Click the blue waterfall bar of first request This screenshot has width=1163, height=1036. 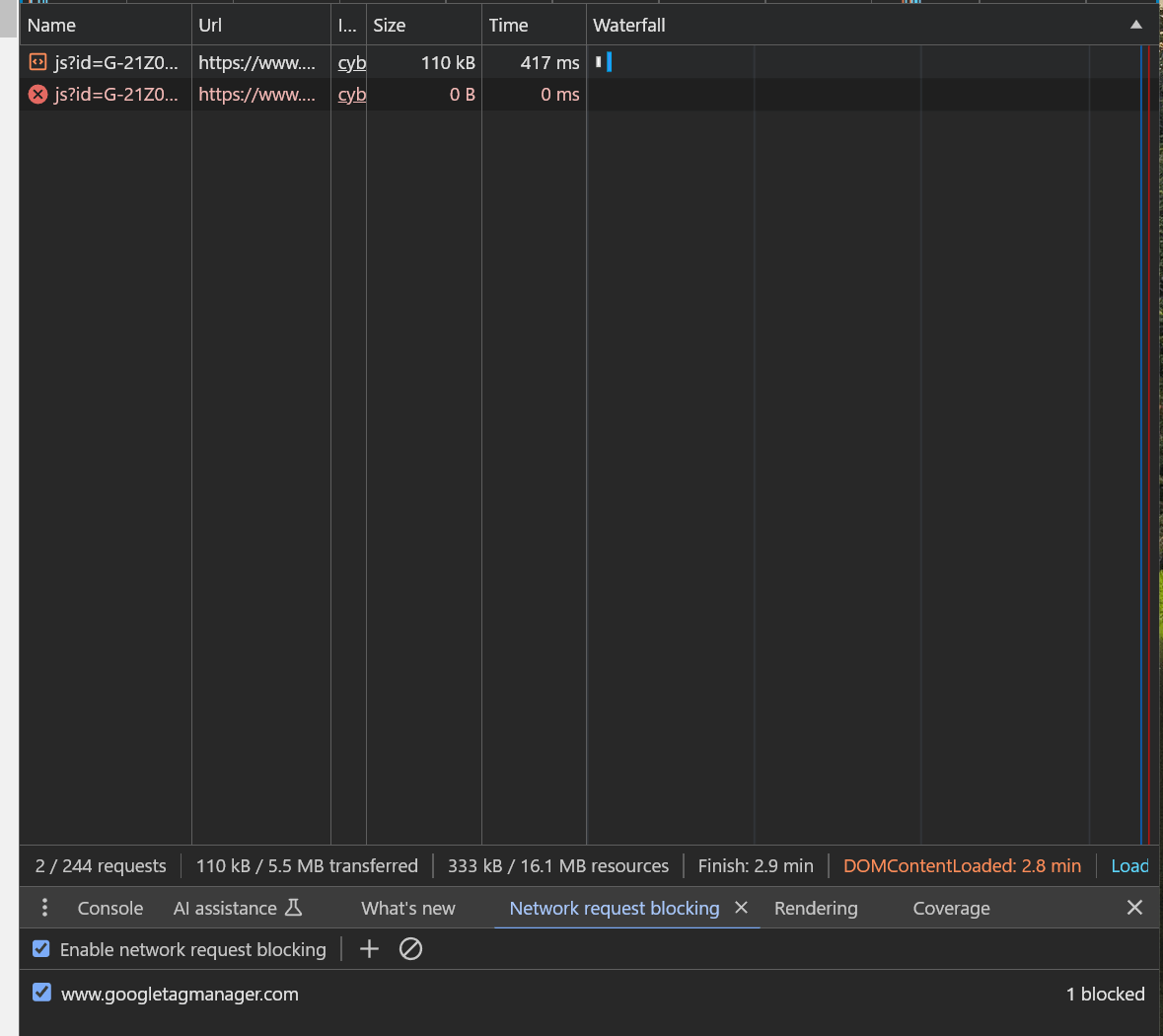point(609,62)
